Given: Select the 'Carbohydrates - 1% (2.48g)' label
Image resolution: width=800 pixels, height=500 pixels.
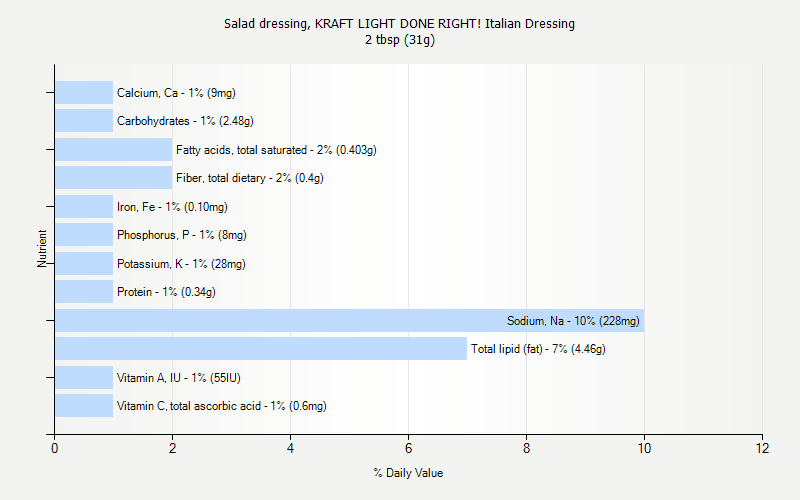Looking at the screenshot, I should point(185,121).
